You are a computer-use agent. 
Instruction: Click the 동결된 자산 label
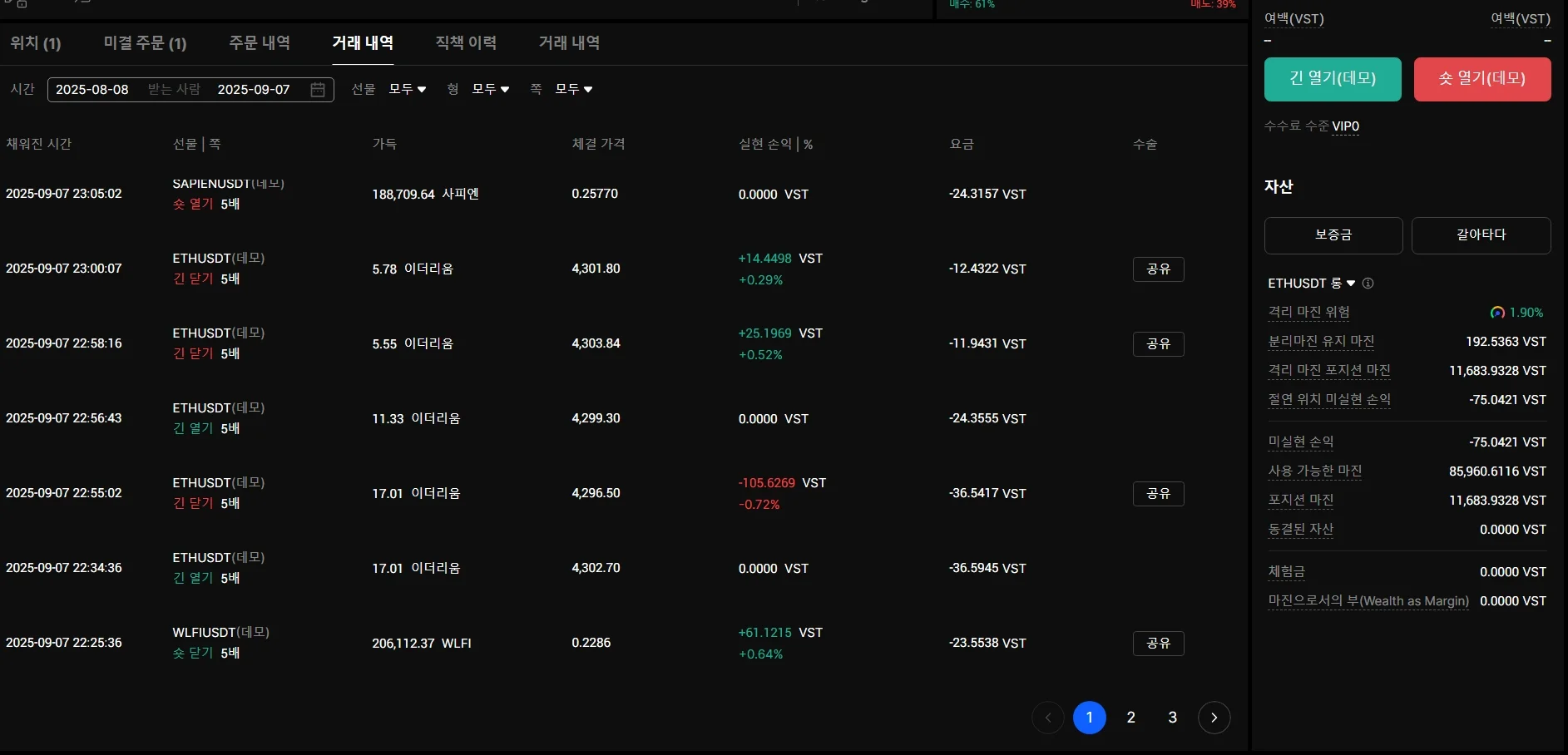tap(1301, 530)
